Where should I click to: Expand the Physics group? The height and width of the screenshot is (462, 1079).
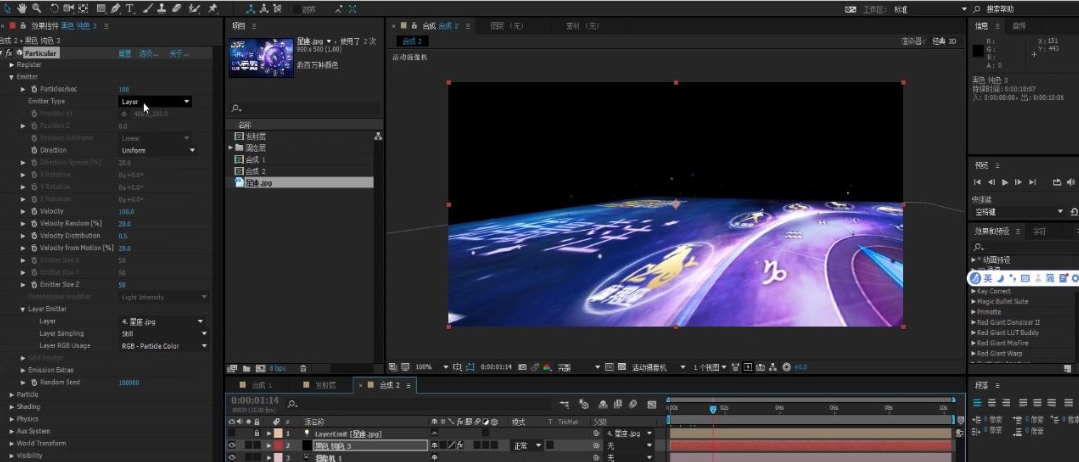coord(12,419)
